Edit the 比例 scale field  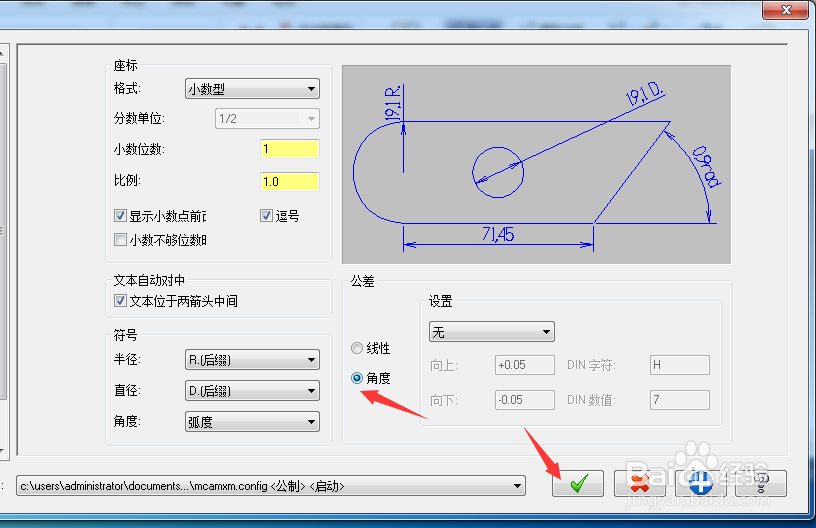click(289, 182)
